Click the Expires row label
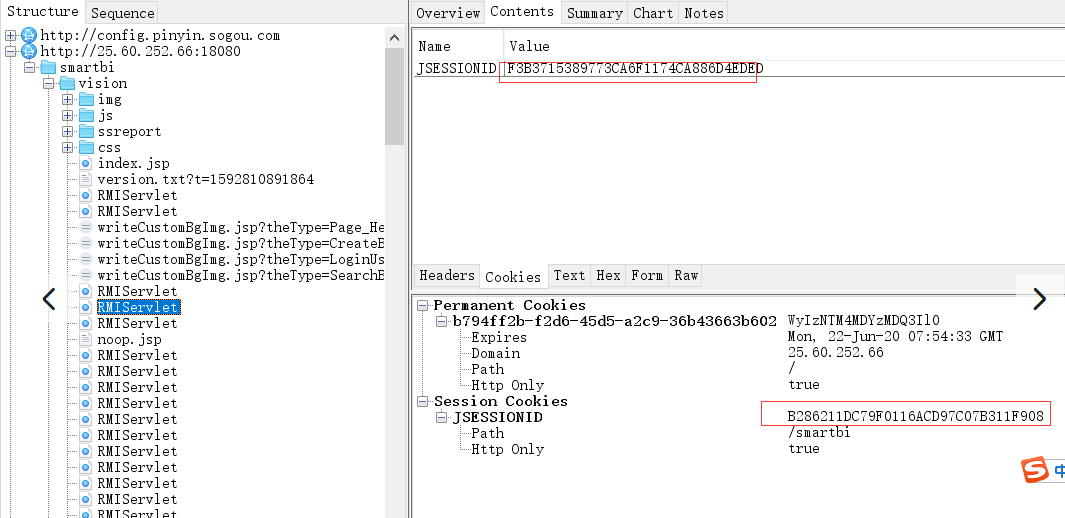Image resolution: width=1065 pixels, height=518 pixels. [x=499, y=337]
